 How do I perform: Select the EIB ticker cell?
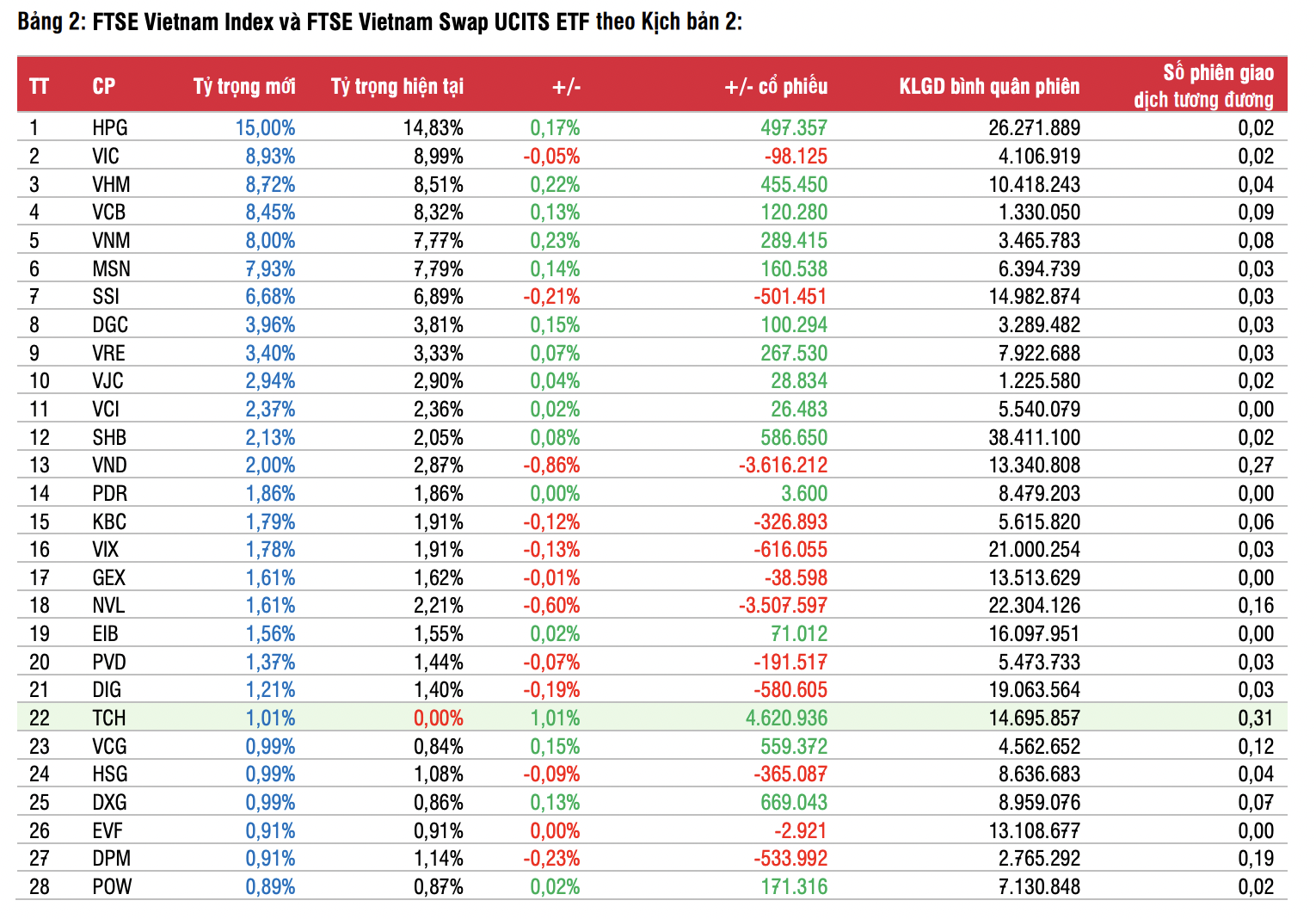[105, 633]
